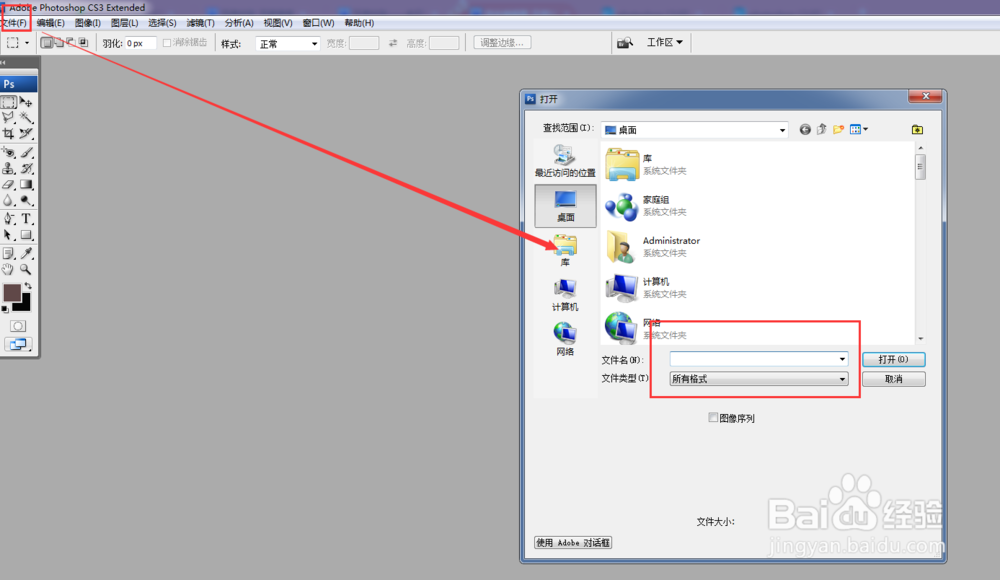Select the Polygonal Lasso tool
This screenshot has height=580, width=1000.
(8, 117)
